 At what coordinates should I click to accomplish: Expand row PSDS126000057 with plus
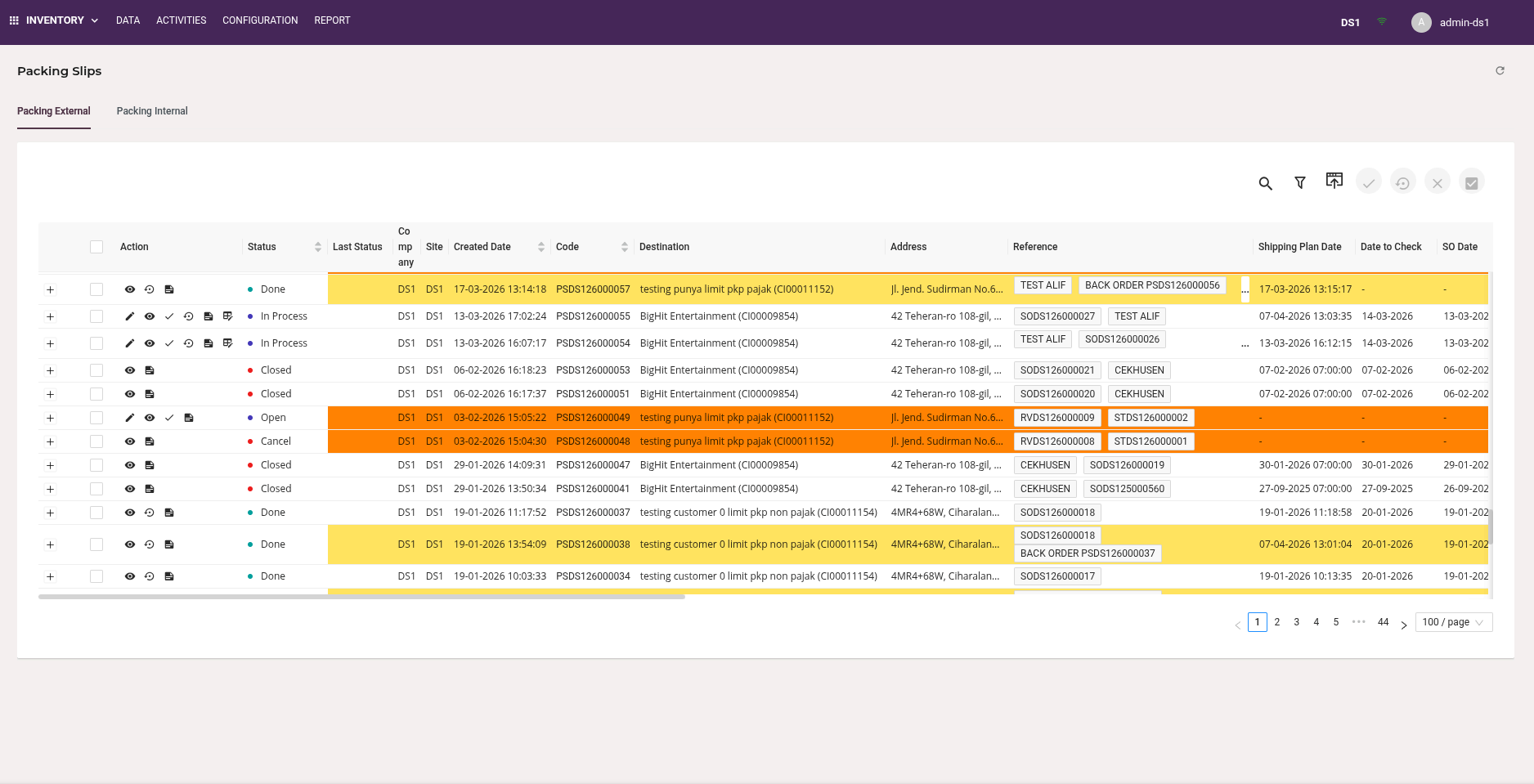point(50,290)
